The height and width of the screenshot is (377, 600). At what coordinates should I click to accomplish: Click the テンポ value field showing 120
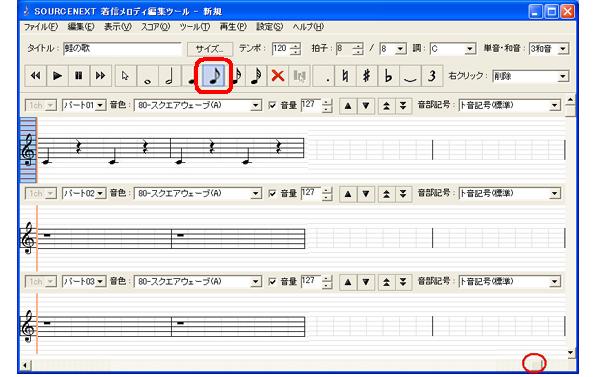click(281, 49)
